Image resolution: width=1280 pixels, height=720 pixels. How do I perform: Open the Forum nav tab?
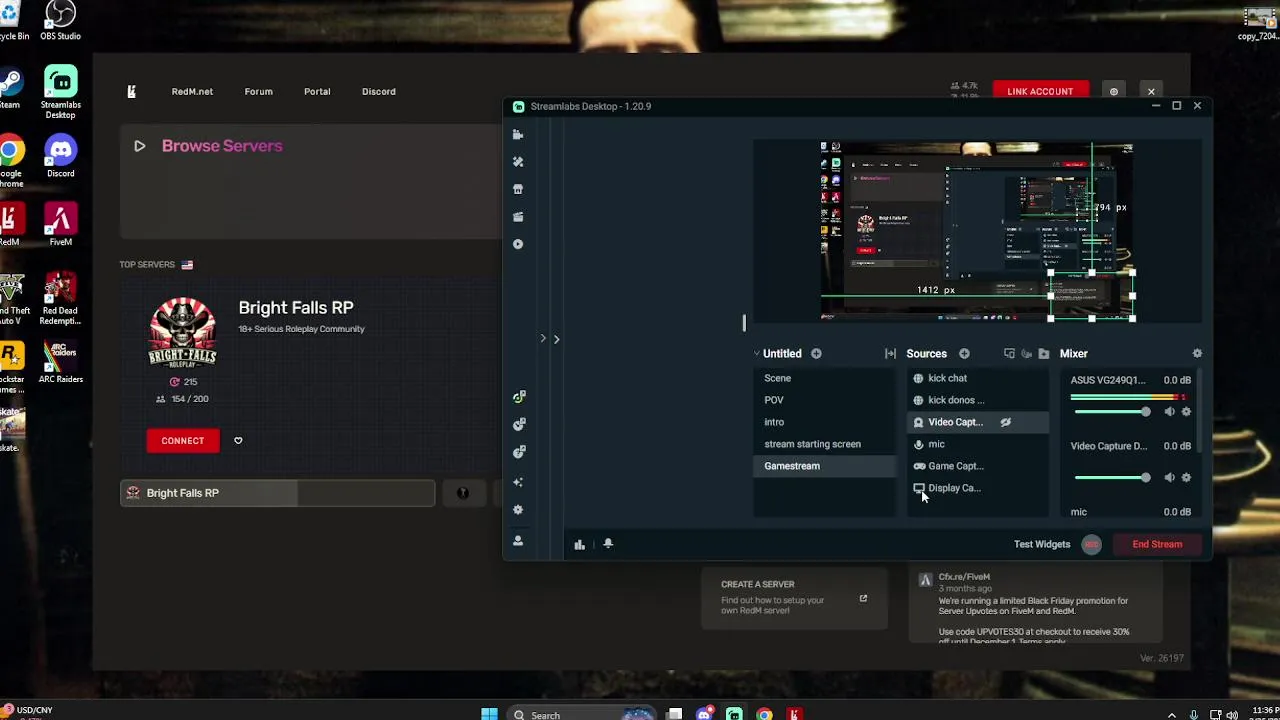(x=258, y=91)
